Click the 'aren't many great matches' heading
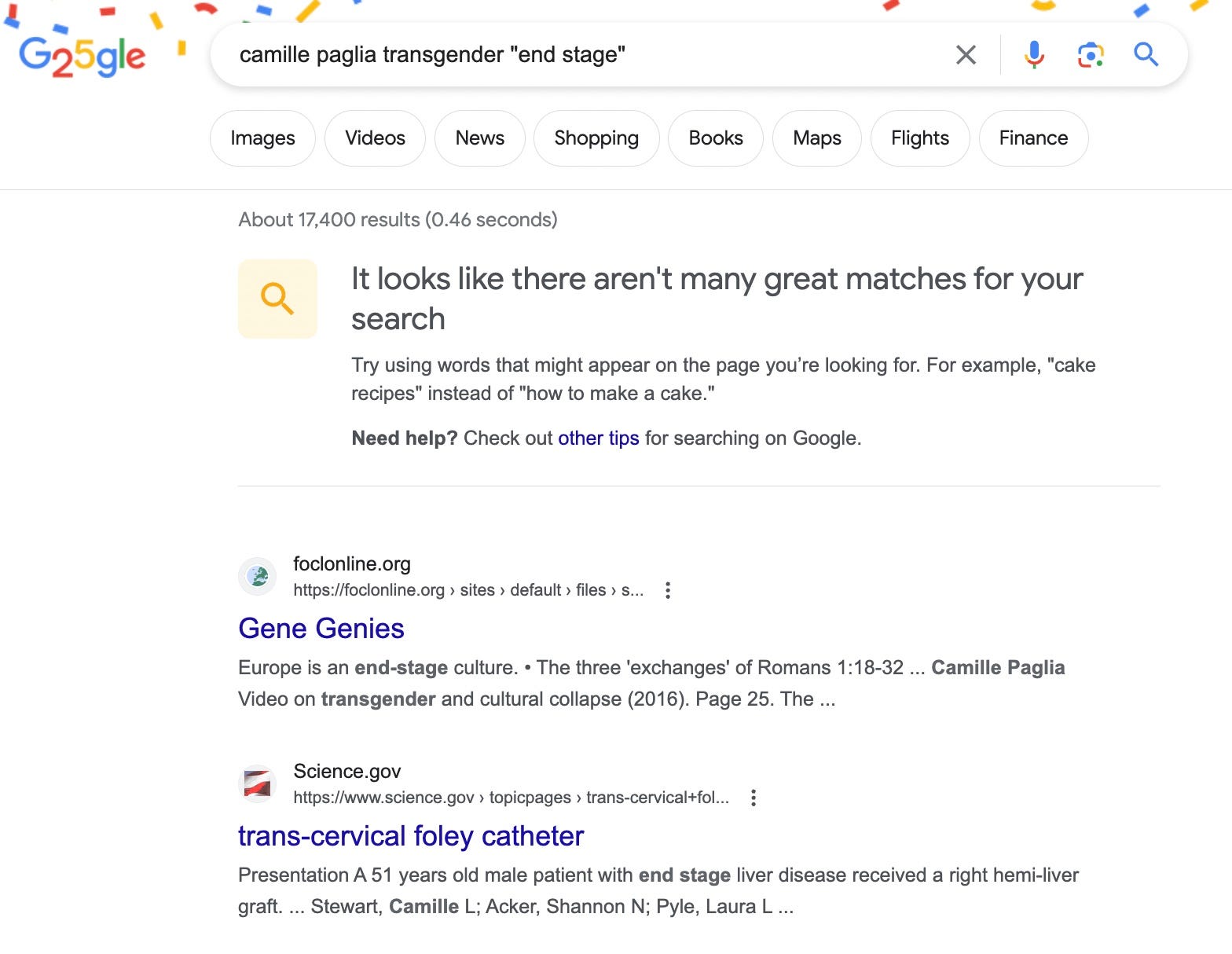The height and width of the screenshot is (954, 1232). coord(717,299)
